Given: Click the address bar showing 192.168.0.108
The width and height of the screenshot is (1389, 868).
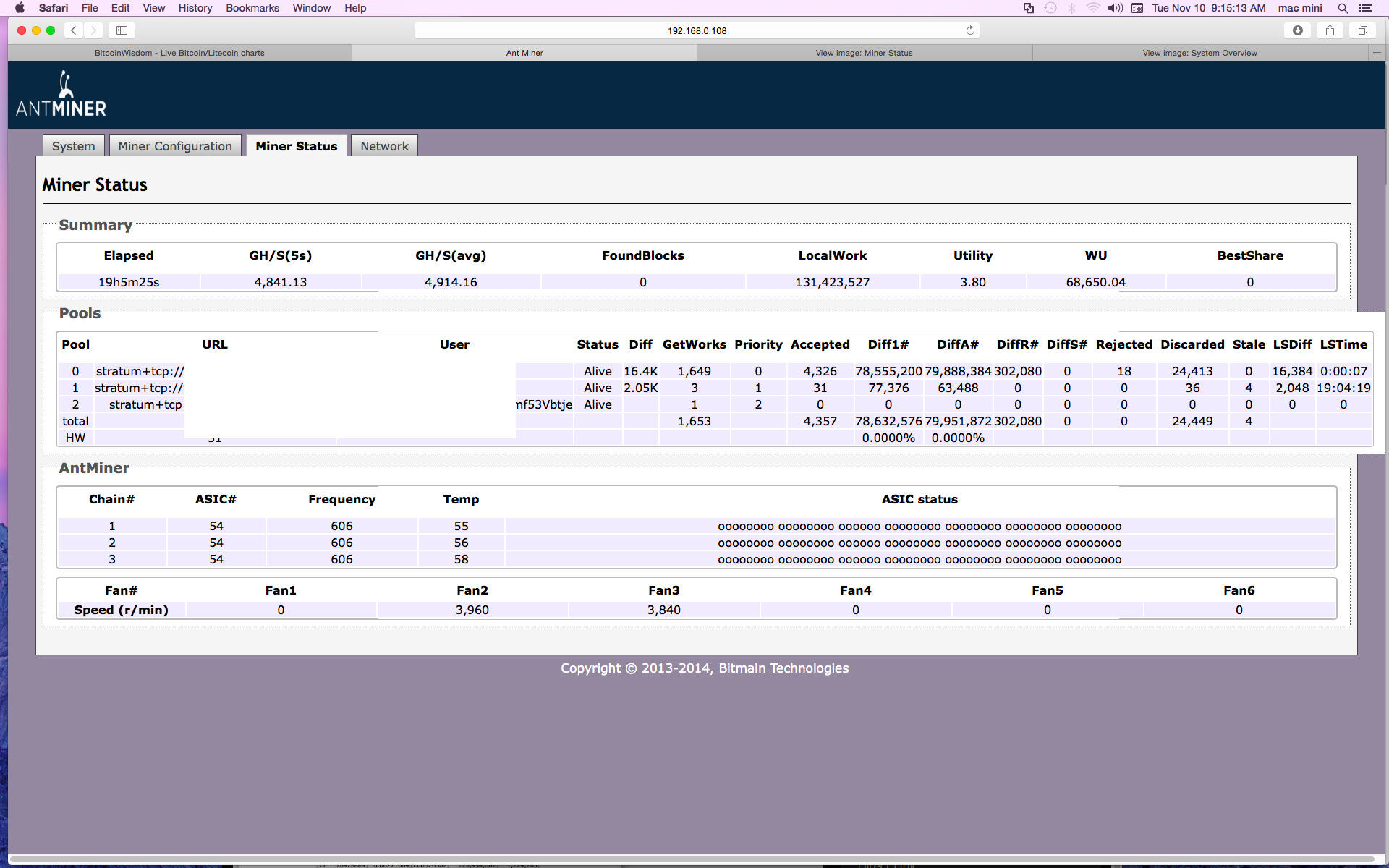Looking at the screenshot, I should 697,30.
